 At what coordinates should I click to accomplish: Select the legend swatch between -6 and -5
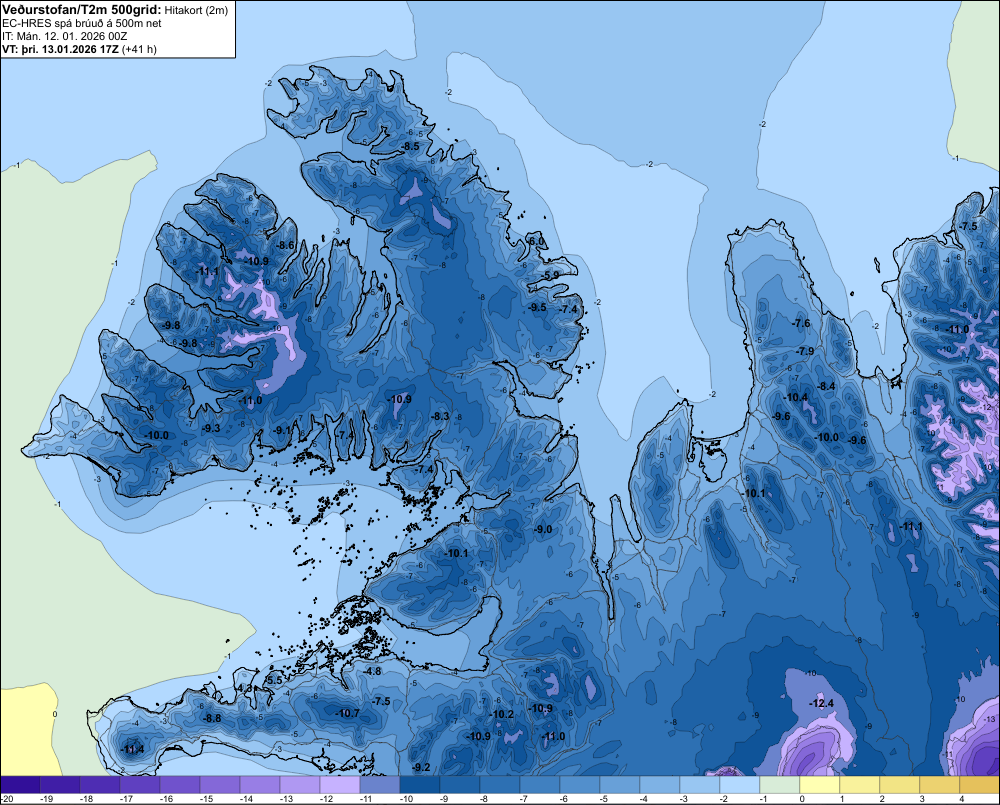click(x=579, y=785)
